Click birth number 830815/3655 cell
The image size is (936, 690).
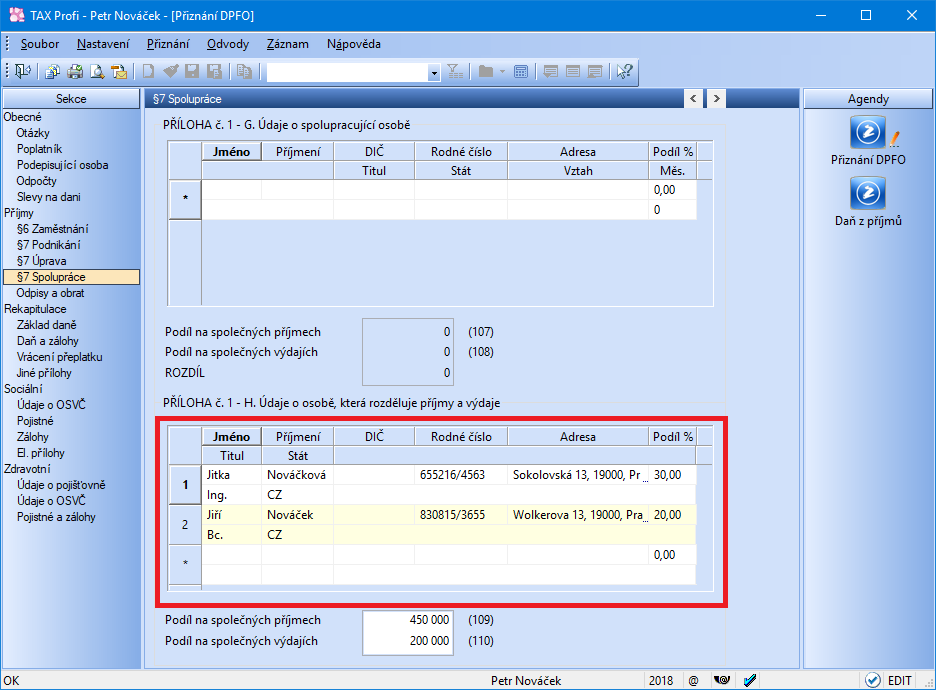[461, 515]
